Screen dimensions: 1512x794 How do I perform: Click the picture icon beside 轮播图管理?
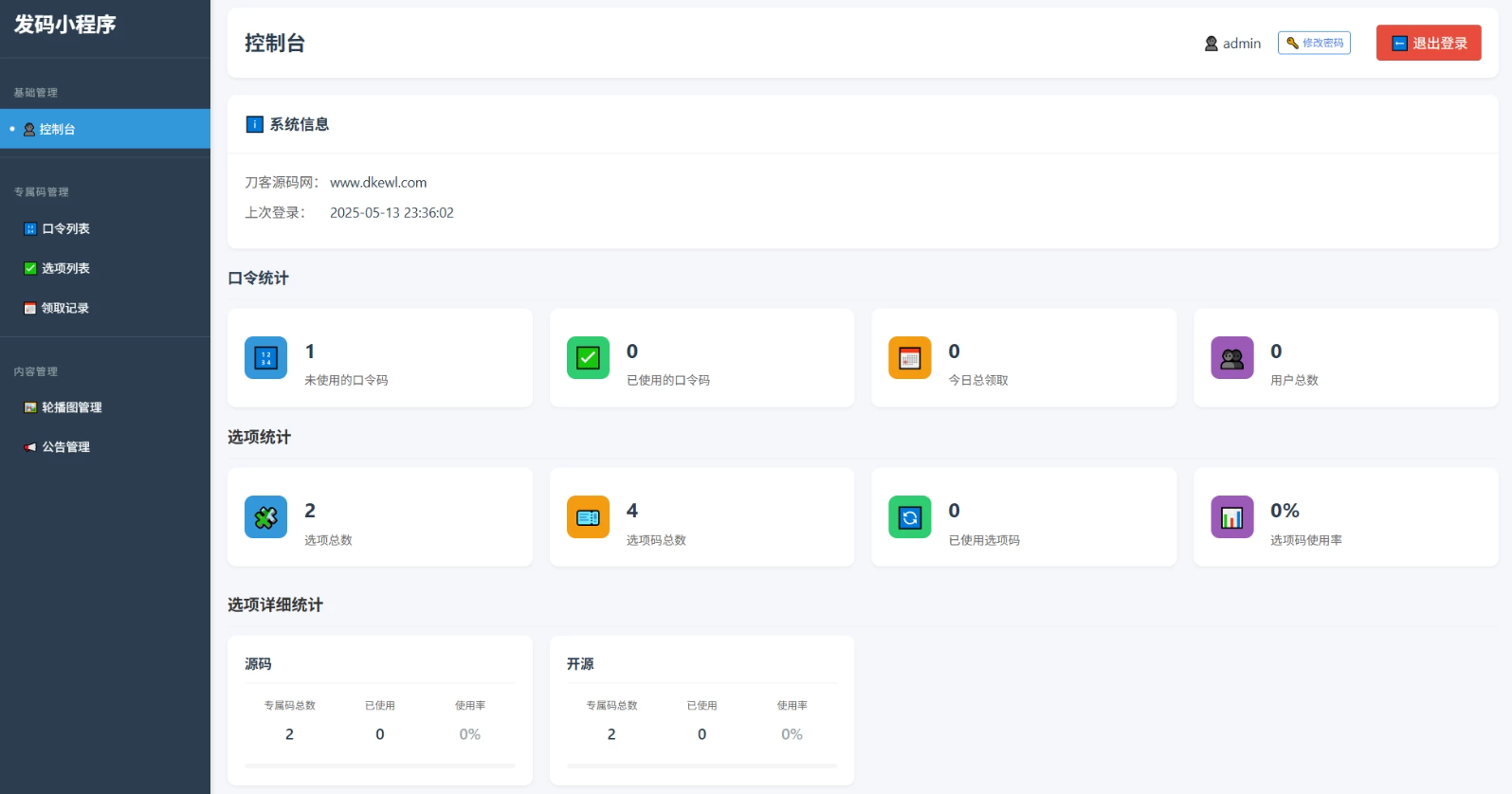[x=30, y=408]
